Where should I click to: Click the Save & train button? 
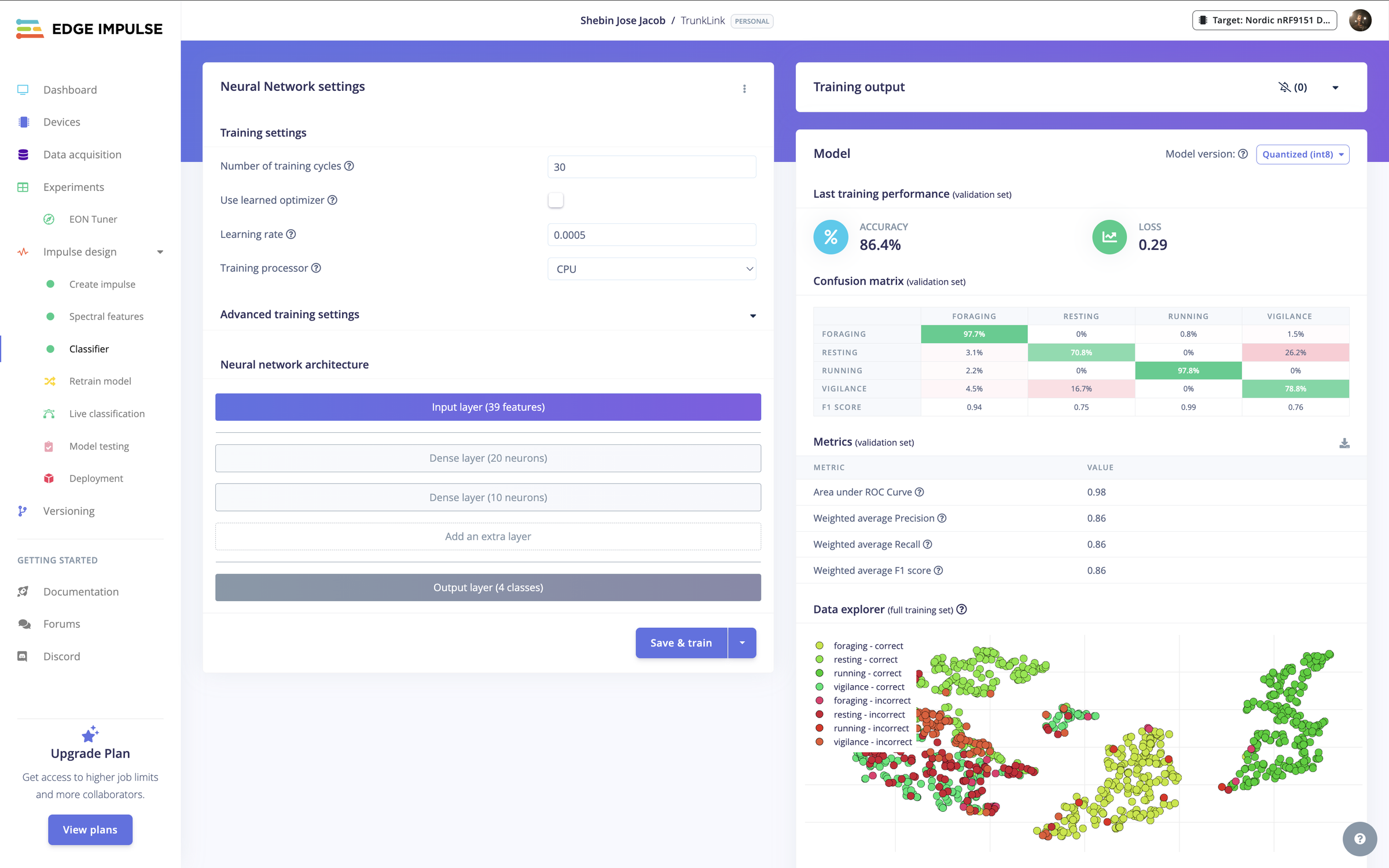click(x=681, y=643)
